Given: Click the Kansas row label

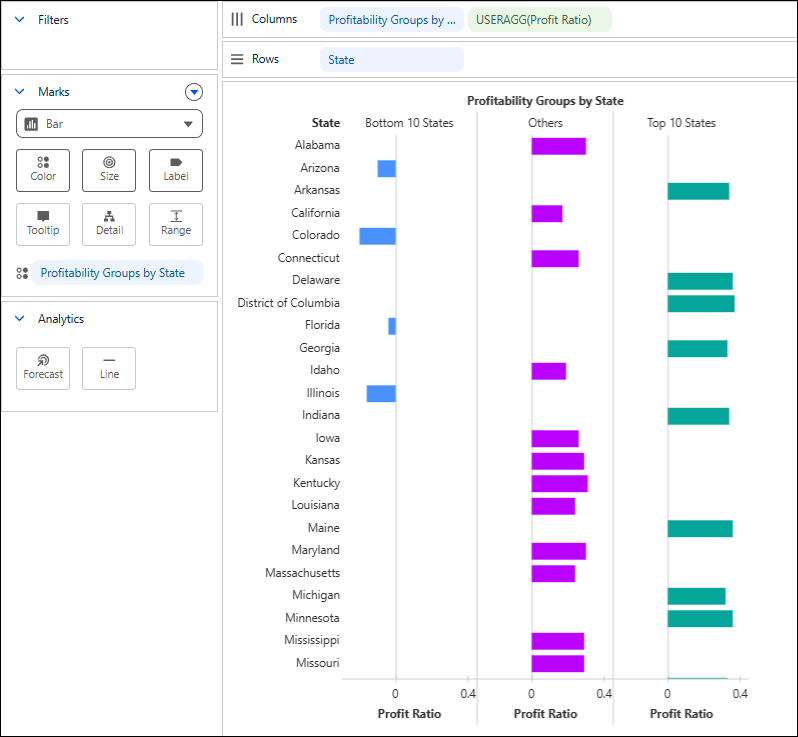Looking at the screenshot, I should 322,460.
